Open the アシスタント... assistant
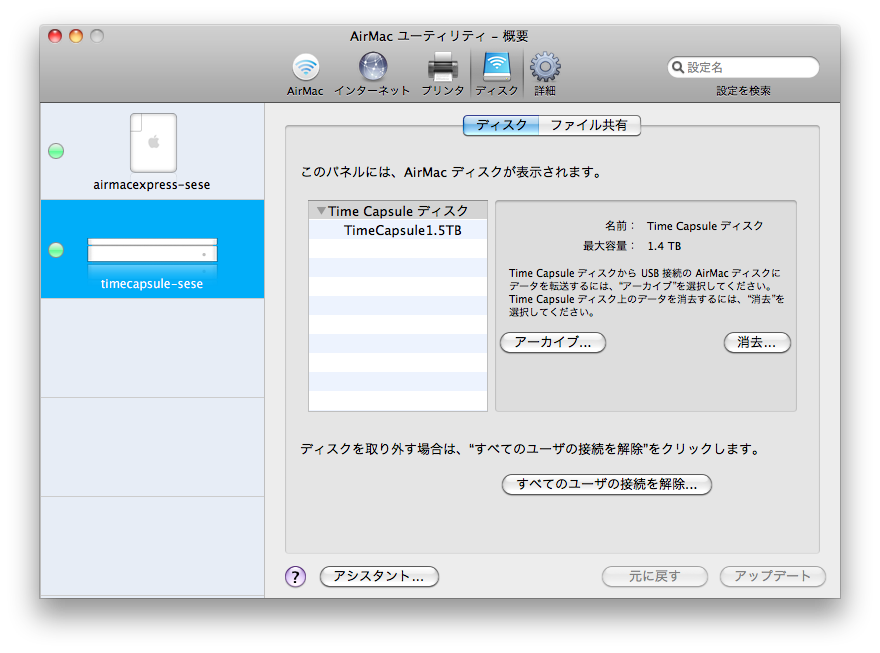The image size is (880, 653). click(379, 576)
